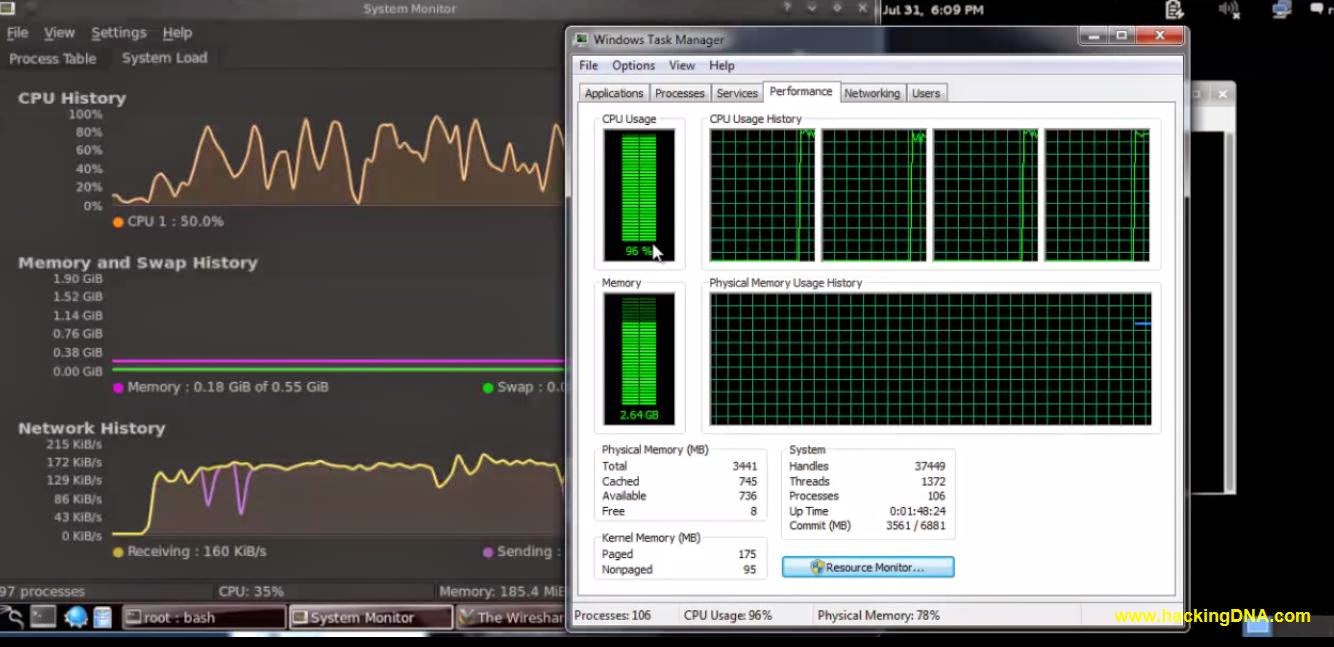Click the gear icon in the top bar
1334x647 pixels.
tap(836, 8)
